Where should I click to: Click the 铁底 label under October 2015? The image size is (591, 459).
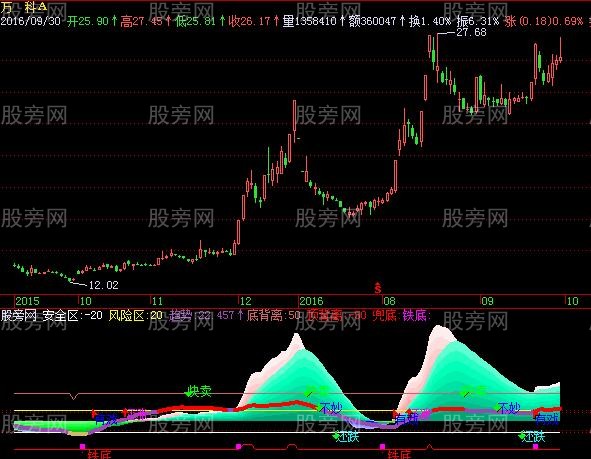tap(99, 454)
